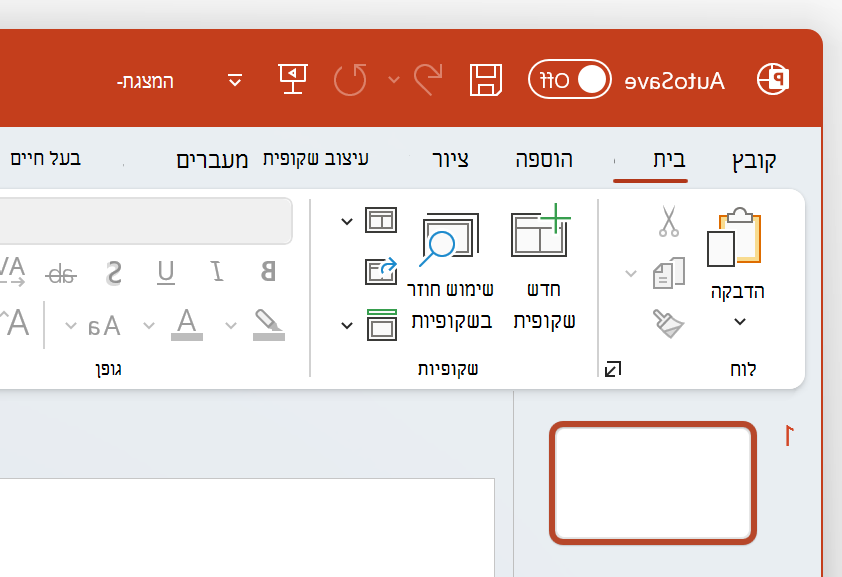
Task: Click the Reset slide icon
Action: [x=381, y=271]
